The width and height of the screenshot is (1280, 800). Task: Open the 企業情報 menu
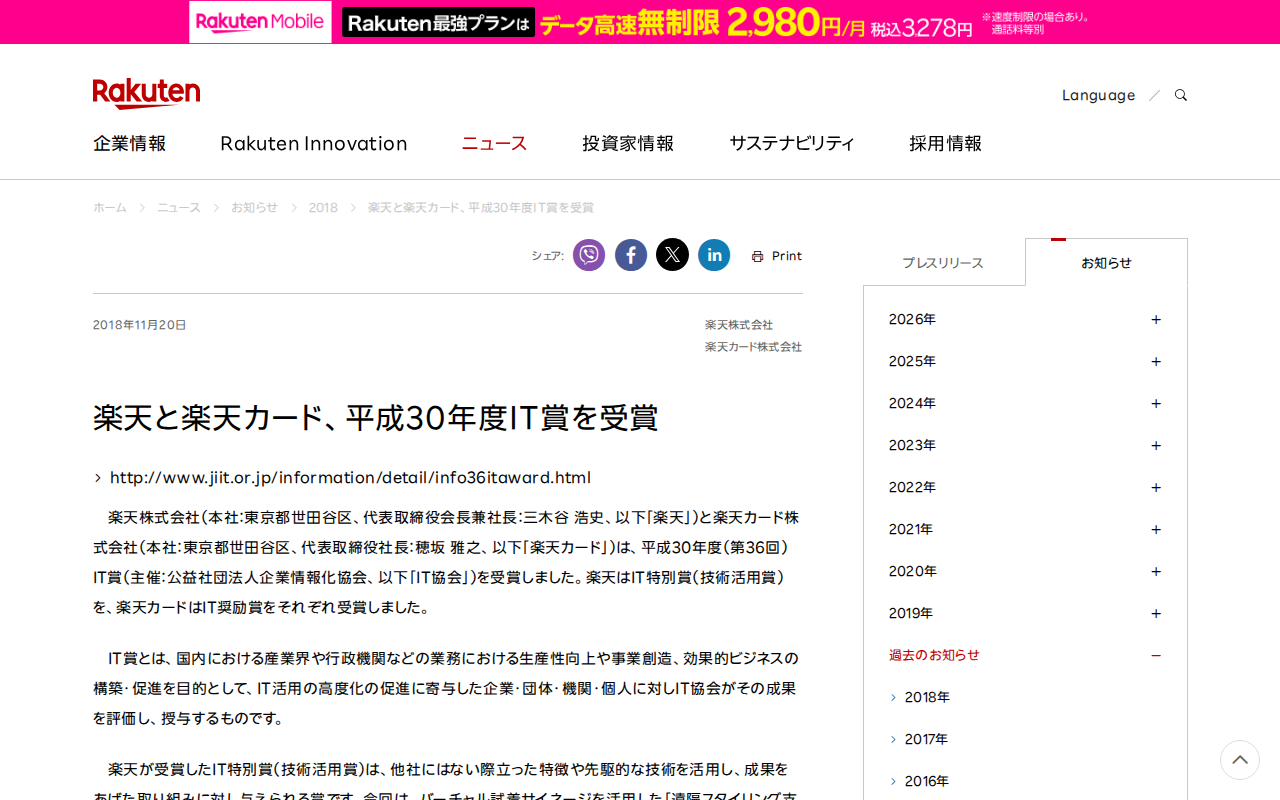[130, 143]
